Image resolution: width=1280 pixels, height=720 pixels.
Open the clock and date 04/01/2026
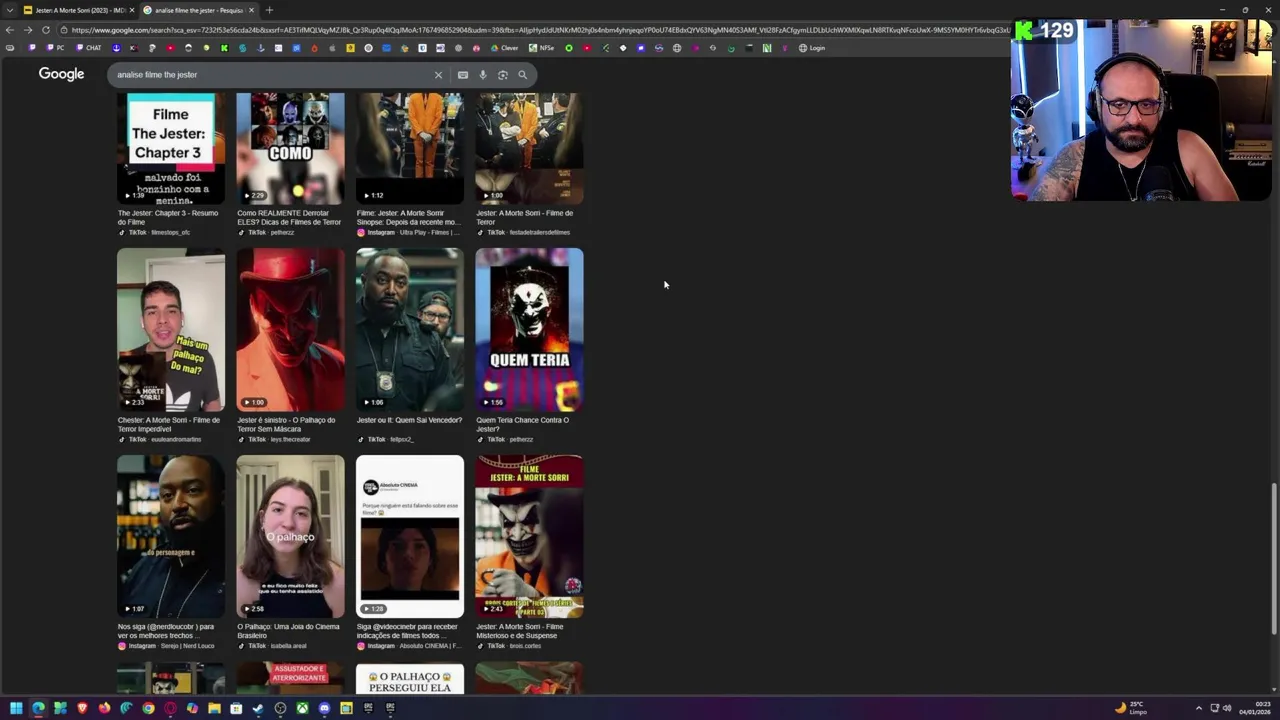[x=1254, y=708]
